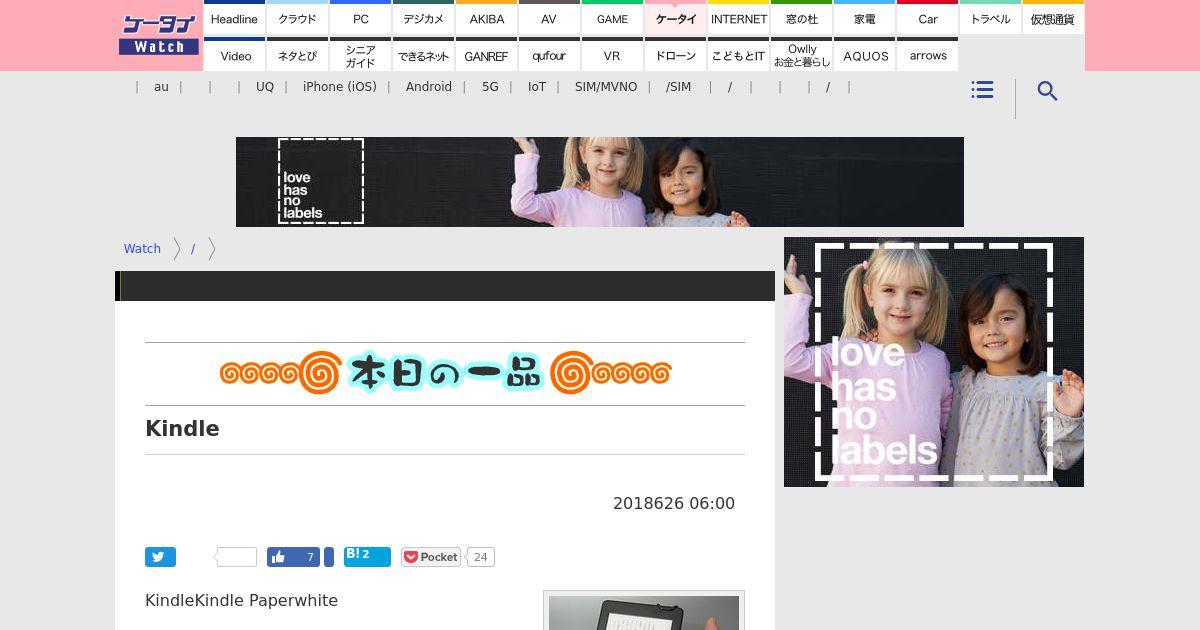Open the Video tab
Viewport: 1200px width, 630px height.
coord(234,54)
